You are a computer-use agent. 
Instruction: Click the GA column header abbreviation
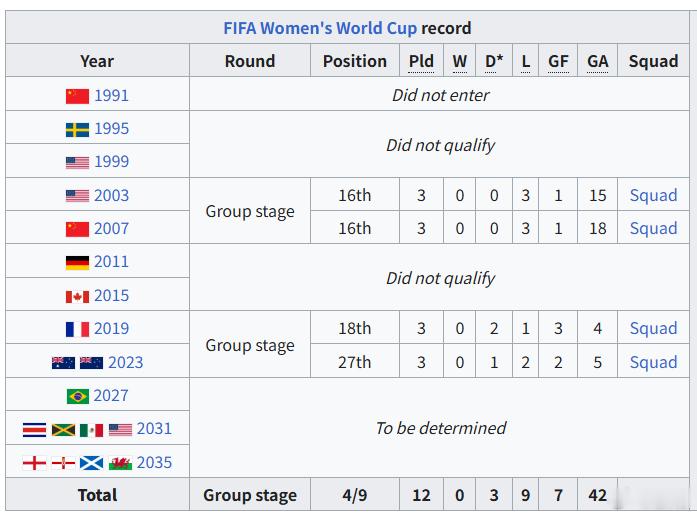click(597, 61)
